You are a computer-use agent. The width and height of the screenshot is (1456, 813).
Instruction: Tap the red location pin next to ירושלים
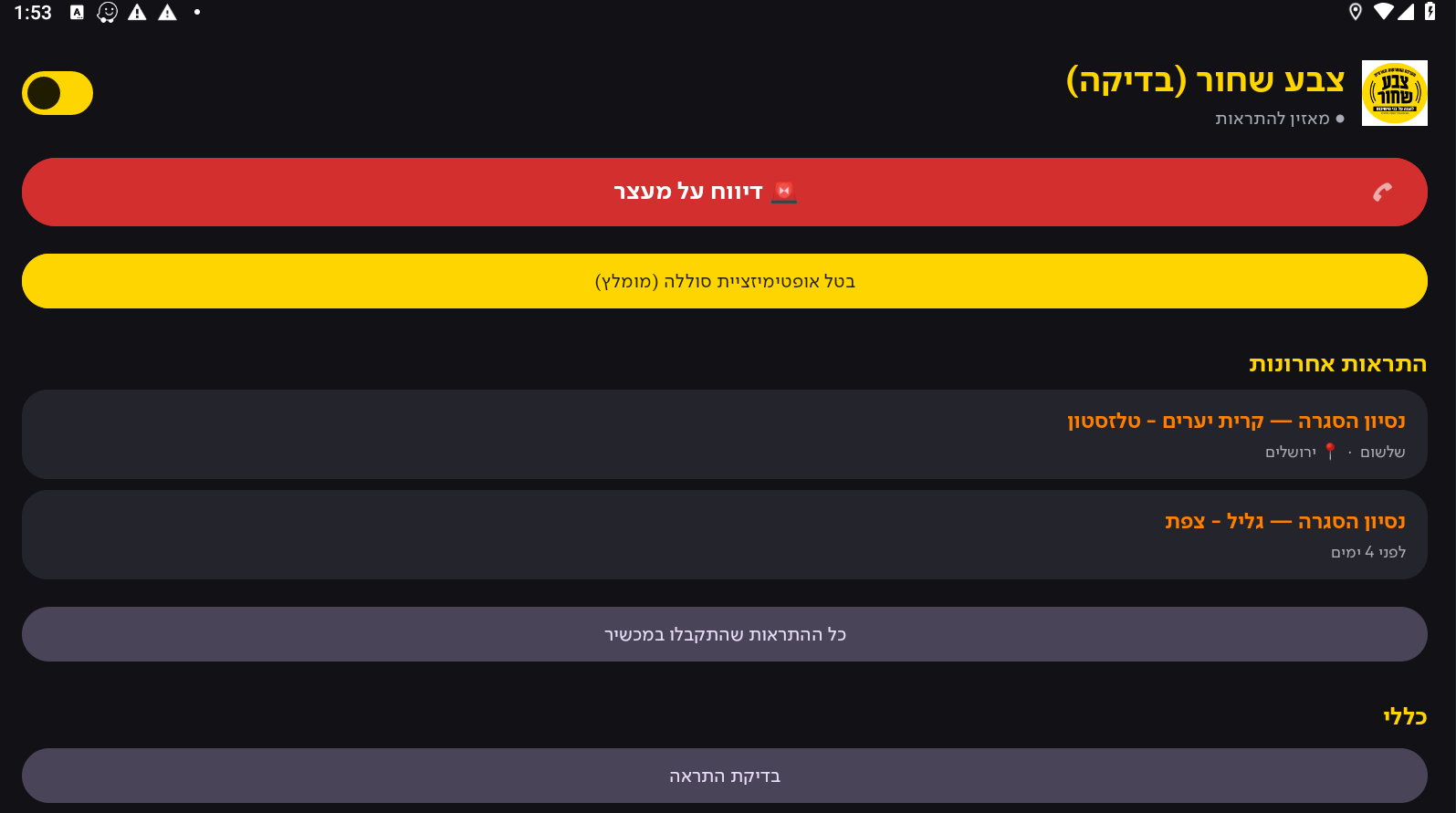(1330, 452)
